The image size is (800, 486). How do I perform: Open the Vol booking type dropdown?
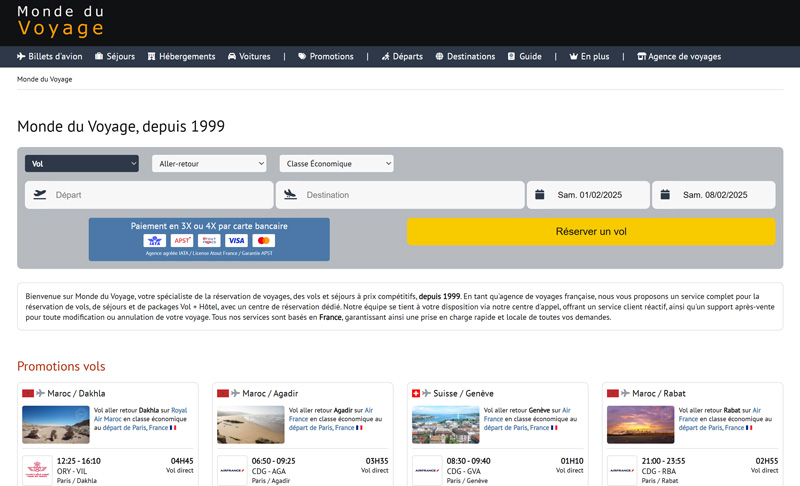tap(82, 163)
